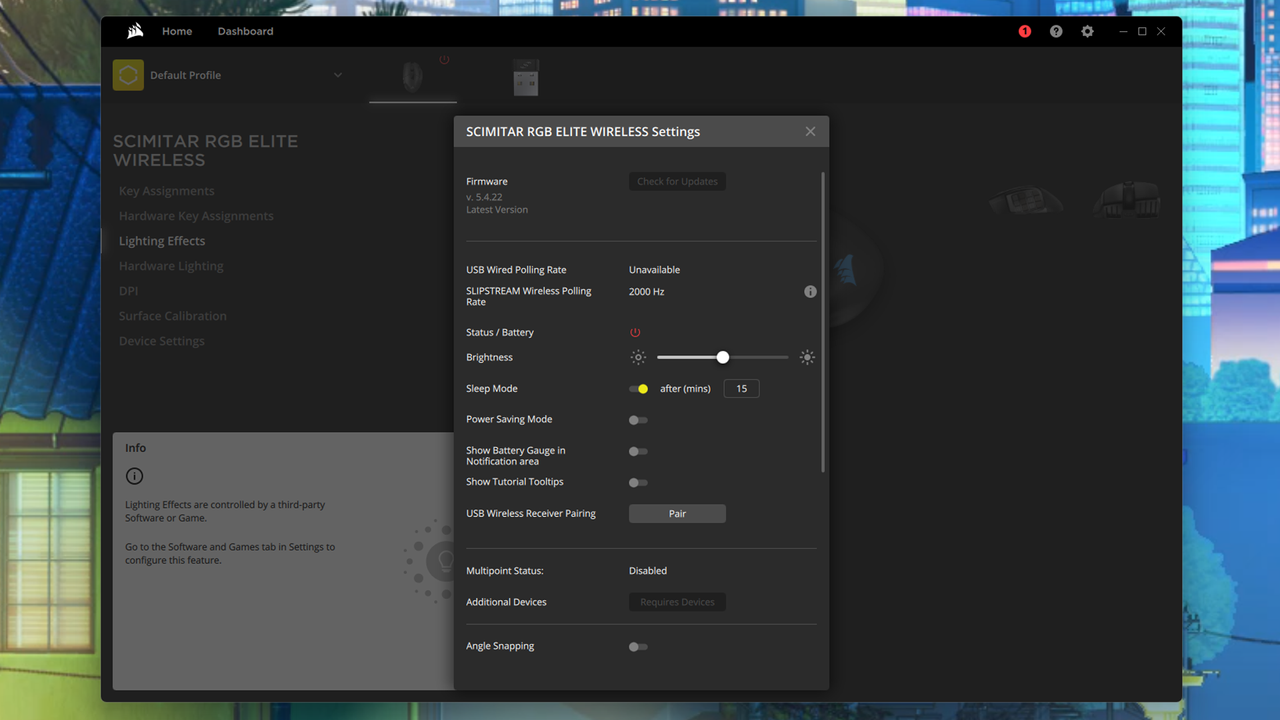
Task: Close the SCIMITAR RGB ELITE WIRELESS Settings dialog
Action: tap(810, 131)
